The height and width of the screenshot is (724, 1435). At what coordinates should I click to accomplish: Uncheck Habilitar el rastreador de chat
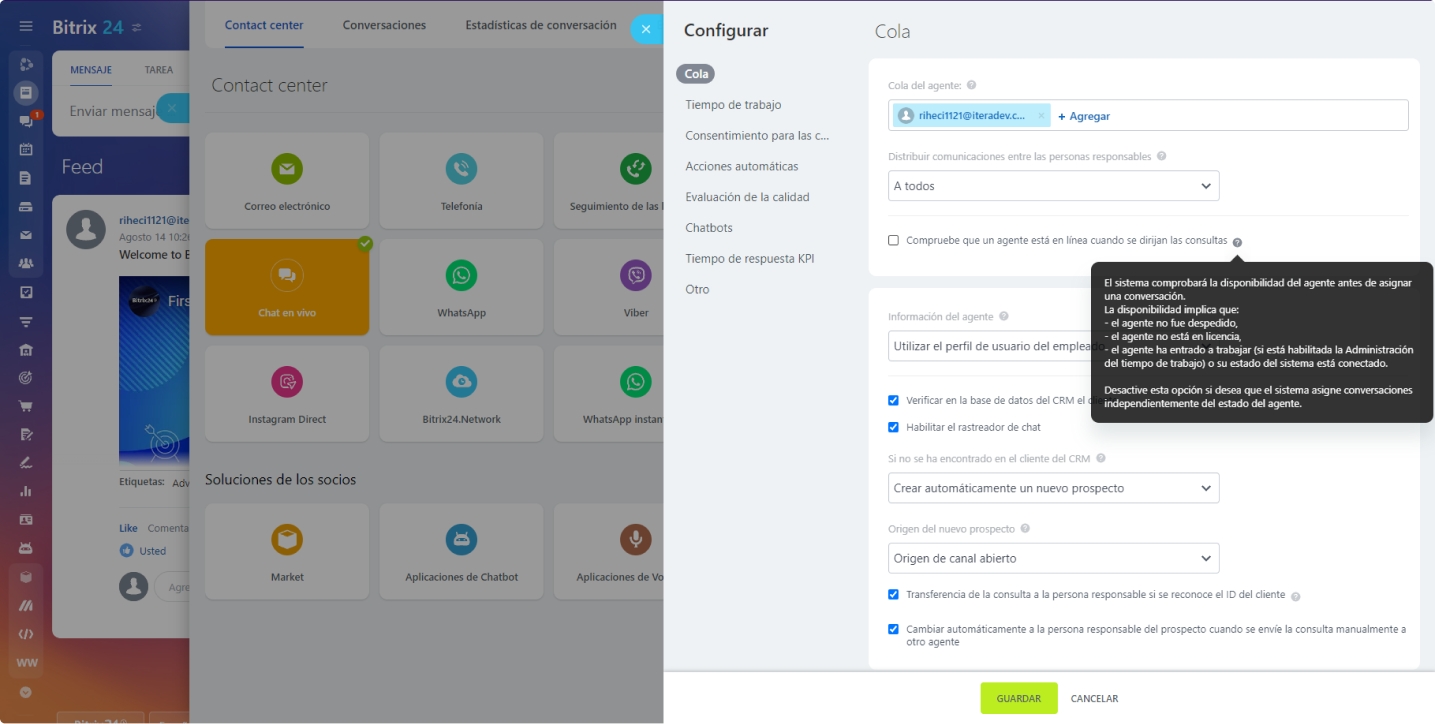(894, 427)
